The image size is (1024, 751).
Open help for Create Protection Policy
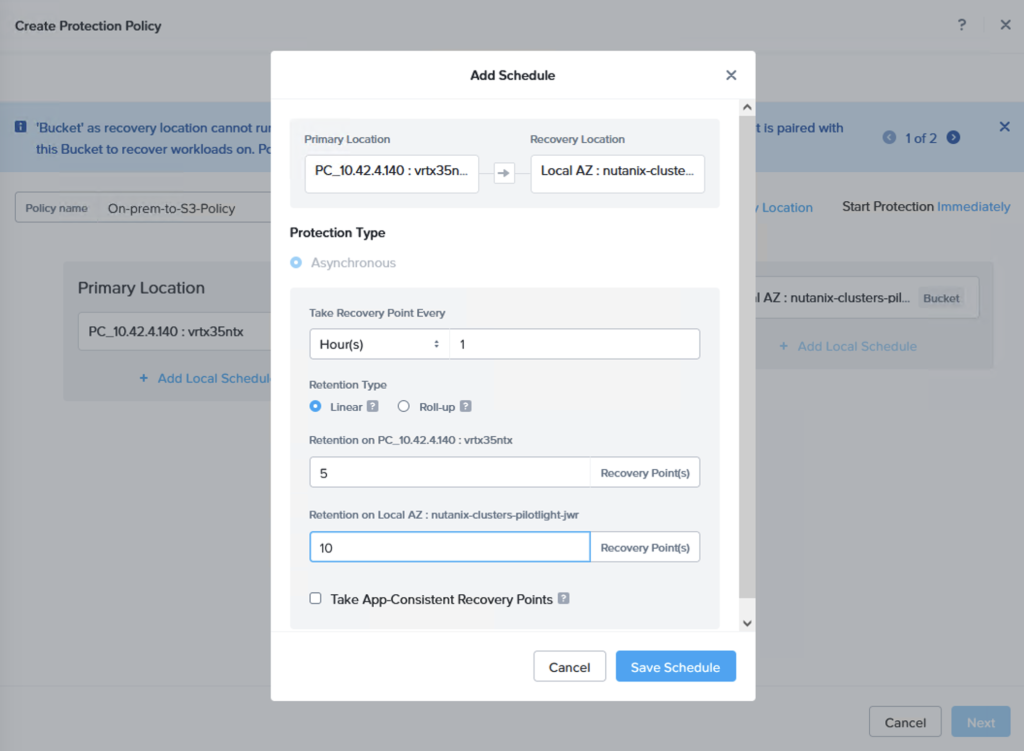click(x=961, y=25)
